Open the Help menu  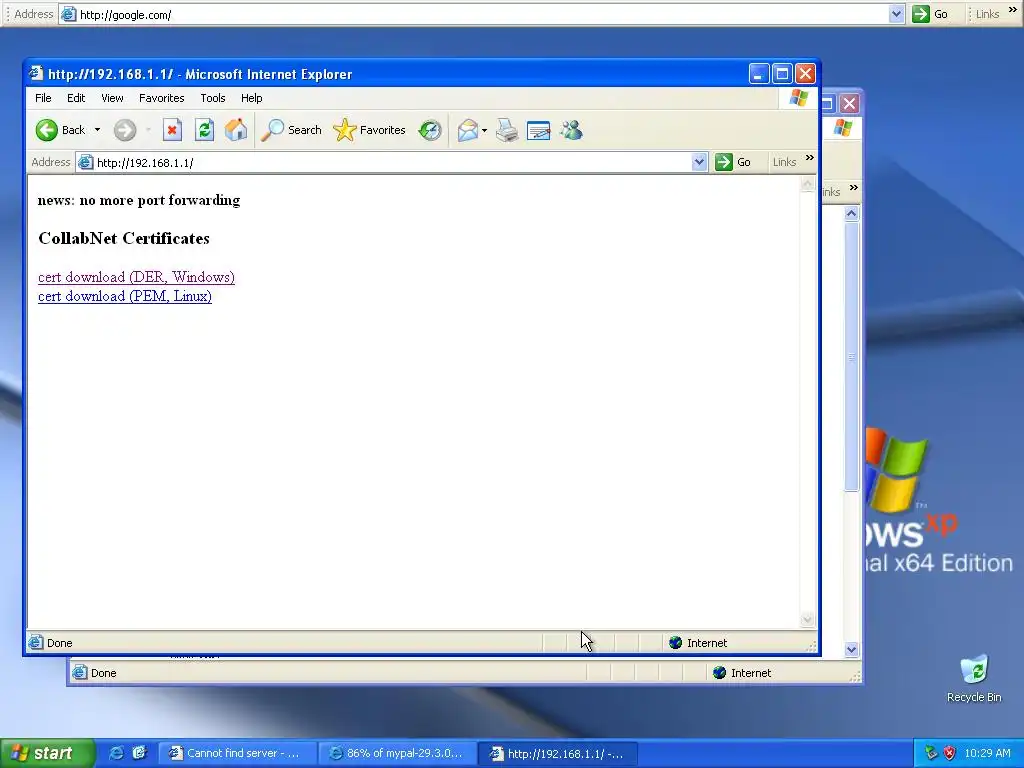251,98
